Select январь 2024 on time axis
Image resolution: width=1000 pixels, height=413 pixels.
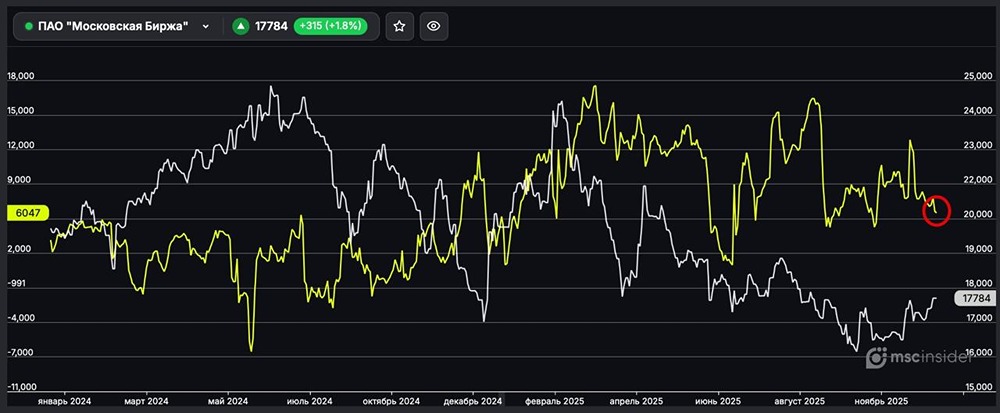pos(64,400)
